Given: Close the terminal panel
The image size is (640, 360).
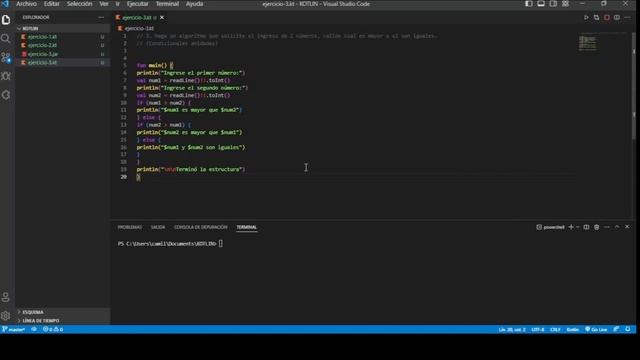Looking at the screenshot, I should click(627, 227).
